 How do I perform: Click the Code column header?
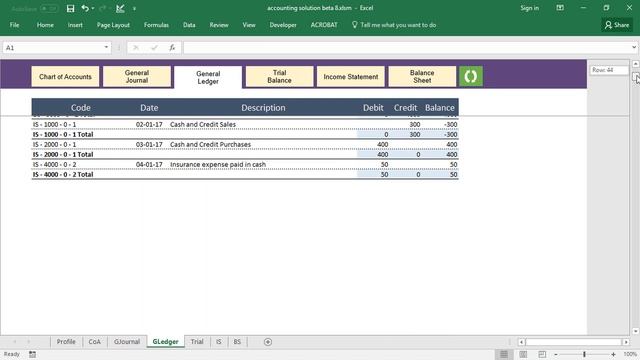pyautogui.click(x=81, y=108)
